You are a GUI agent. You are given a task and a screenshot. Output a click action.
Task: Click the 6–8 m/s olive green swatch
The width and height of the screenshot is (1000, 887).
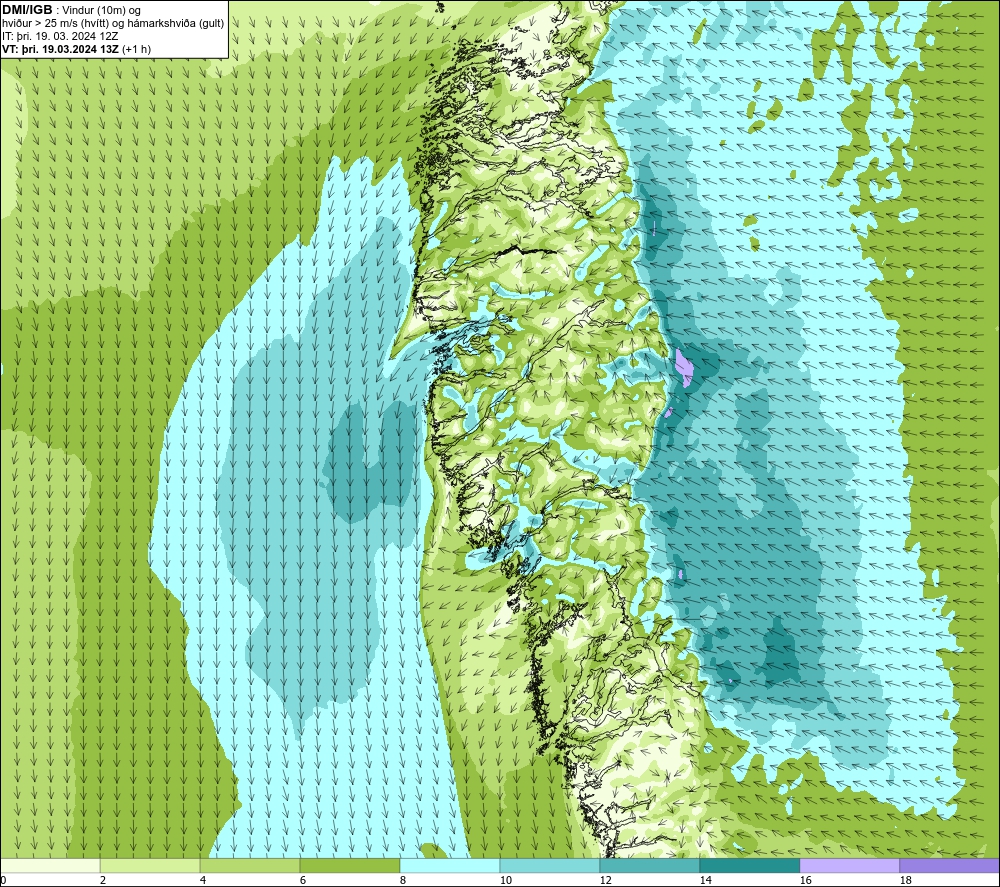click(x=349, y=865)
